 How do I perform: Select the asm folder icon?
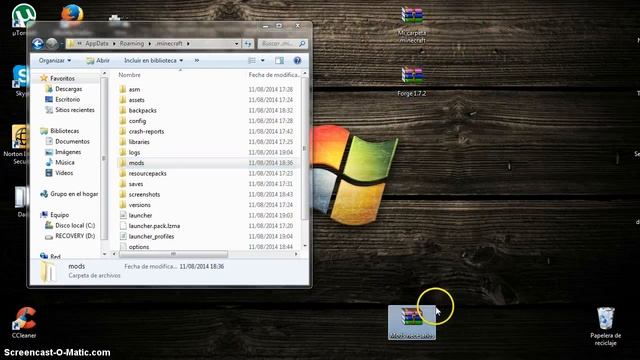click(x=123, y=89)
